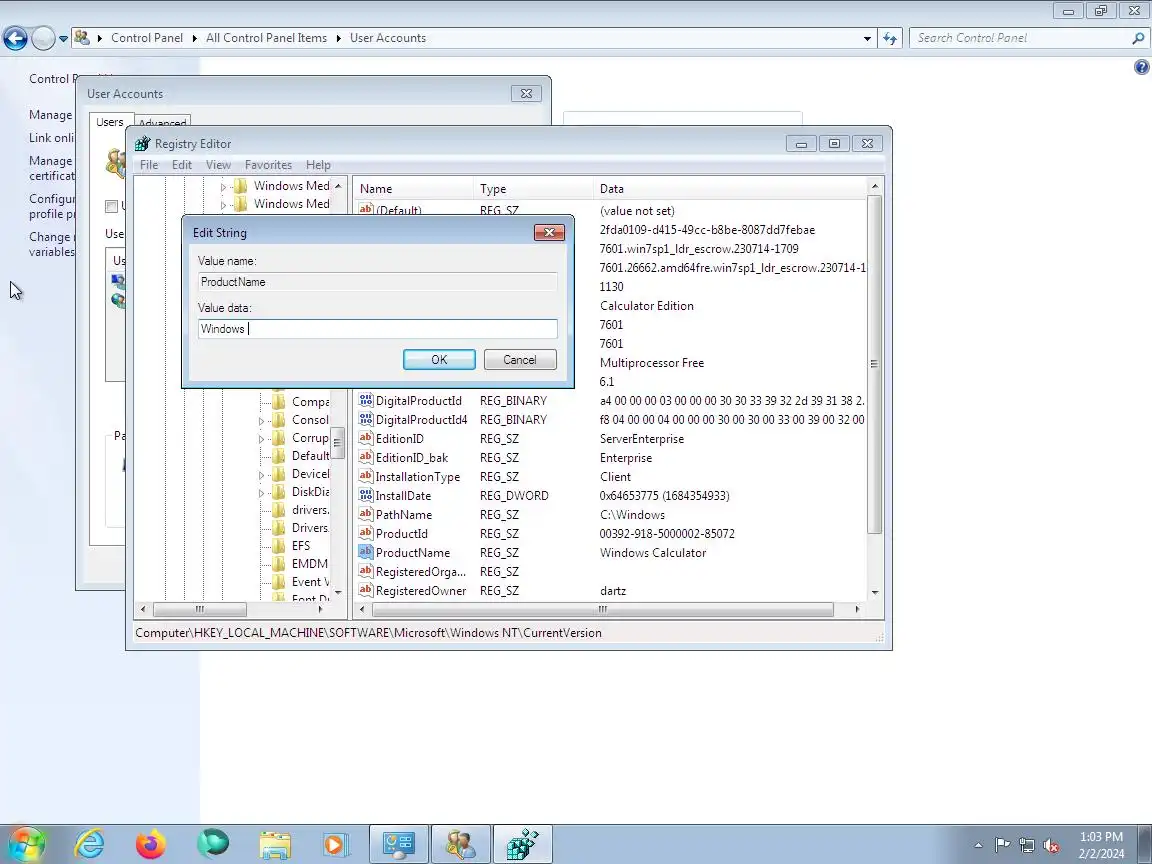This screenshot has width=1152, height=864.
Task: Click the Control Panel forward button
Action: 43,38
